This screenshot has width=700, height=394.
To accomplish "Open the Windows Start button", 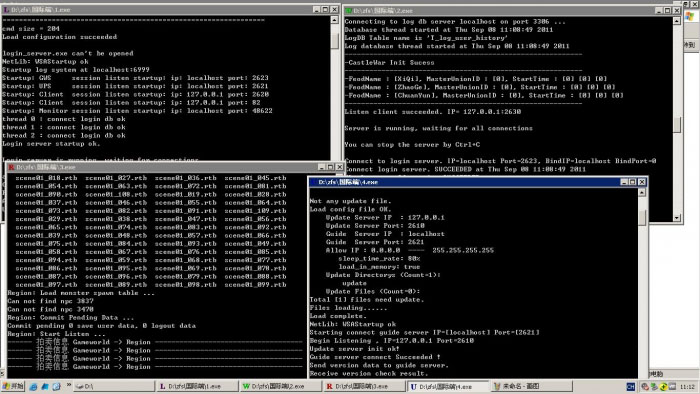I will pyautogui.click(x=12, y=386).
